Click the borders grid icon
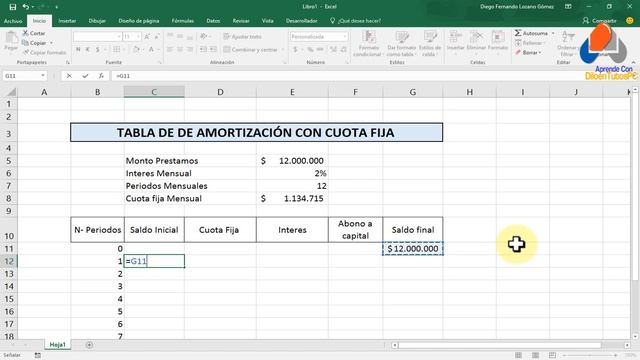This screenshot has height=360, width=640. point(116,49)
